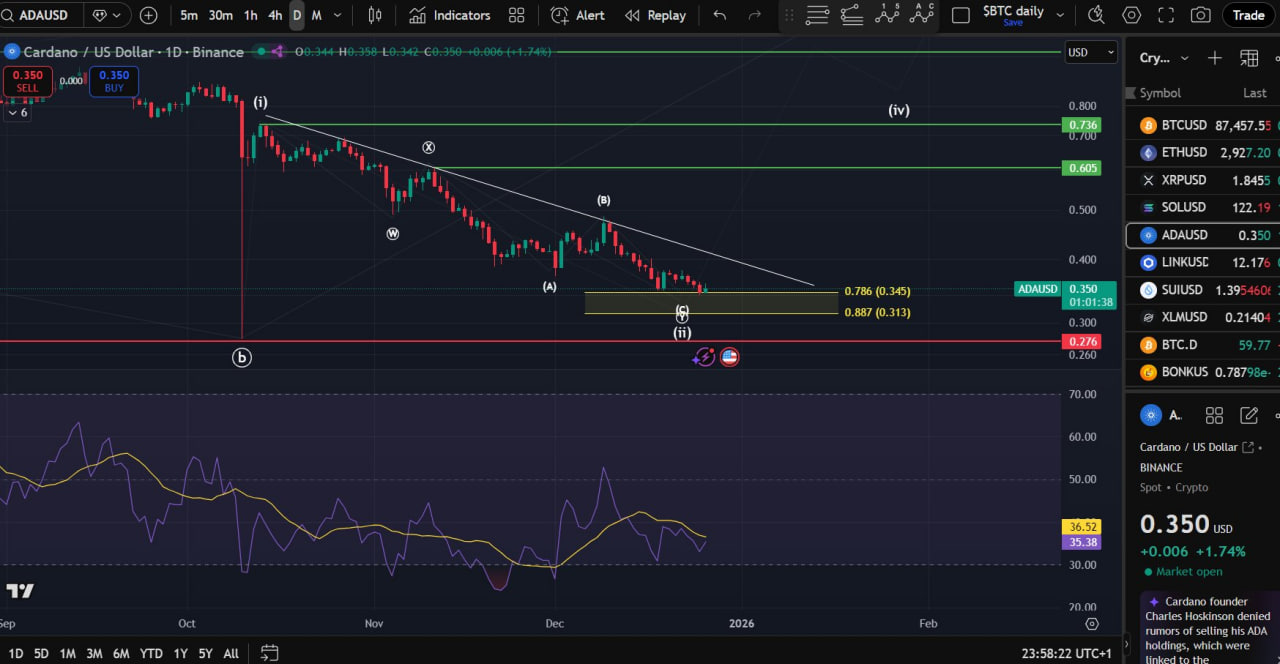The height and width of the screenshot is (664, 1280).
Task: Open chart settings hexagon icon
Action: (1132, 15)
